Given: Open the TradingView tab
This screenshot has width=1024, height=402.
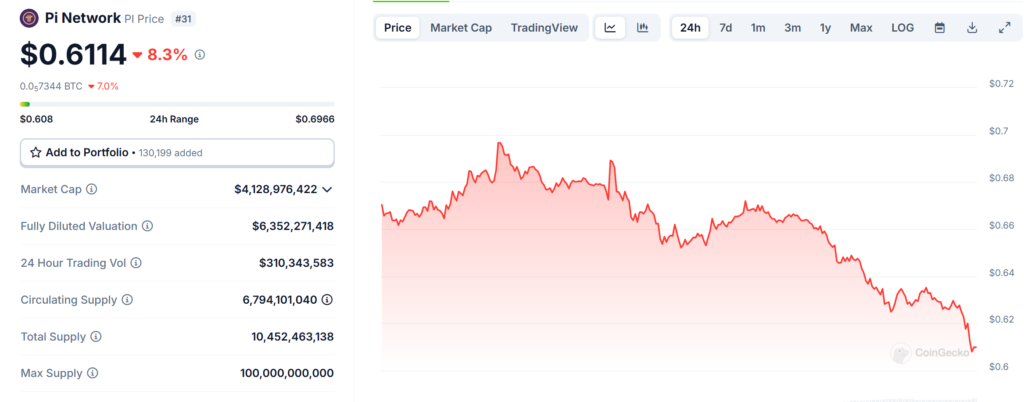Looking at the screenshot, I should pos(544,27).
